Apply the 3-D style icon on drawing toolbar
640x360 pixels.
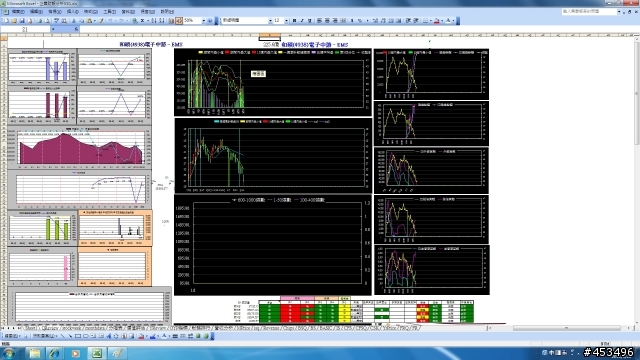206,336
